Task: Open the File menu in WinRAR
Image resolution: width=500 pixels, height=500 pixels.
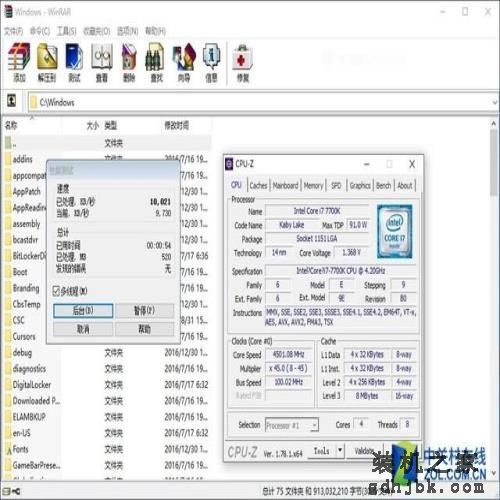Action: [14, 31]
